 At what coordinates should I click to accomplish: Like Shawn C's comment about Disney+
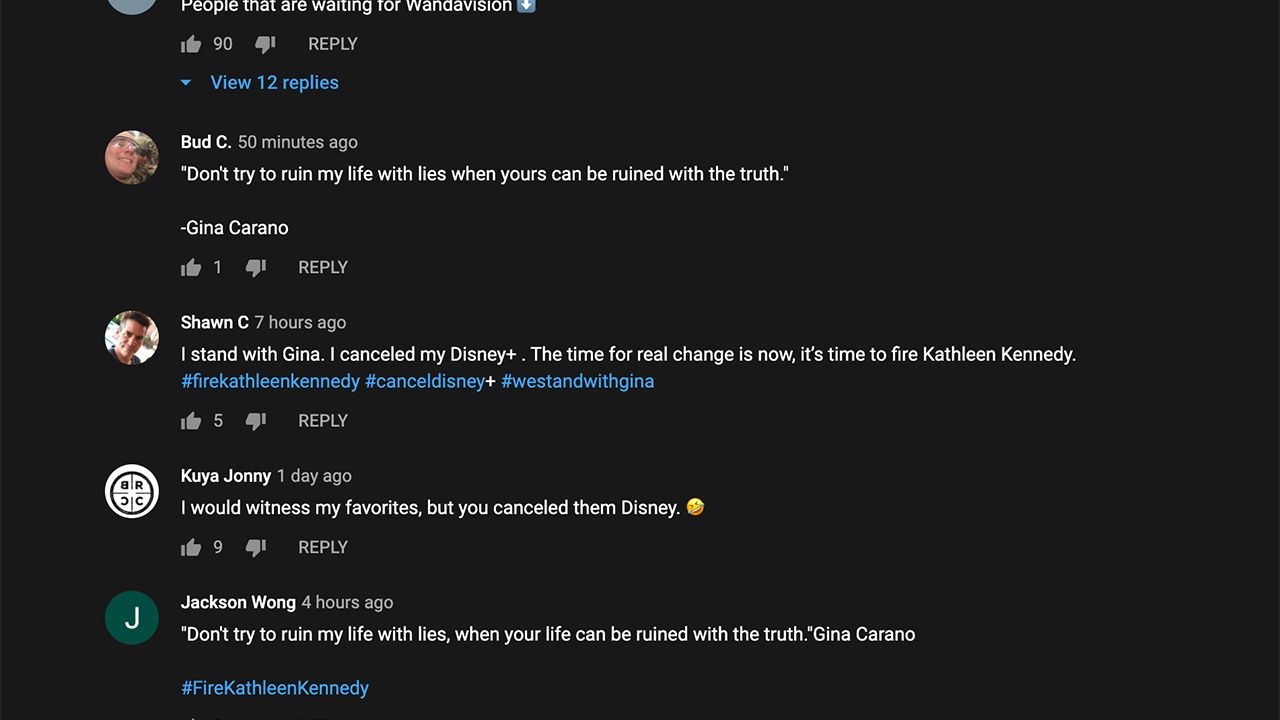[x=191, y=421]
